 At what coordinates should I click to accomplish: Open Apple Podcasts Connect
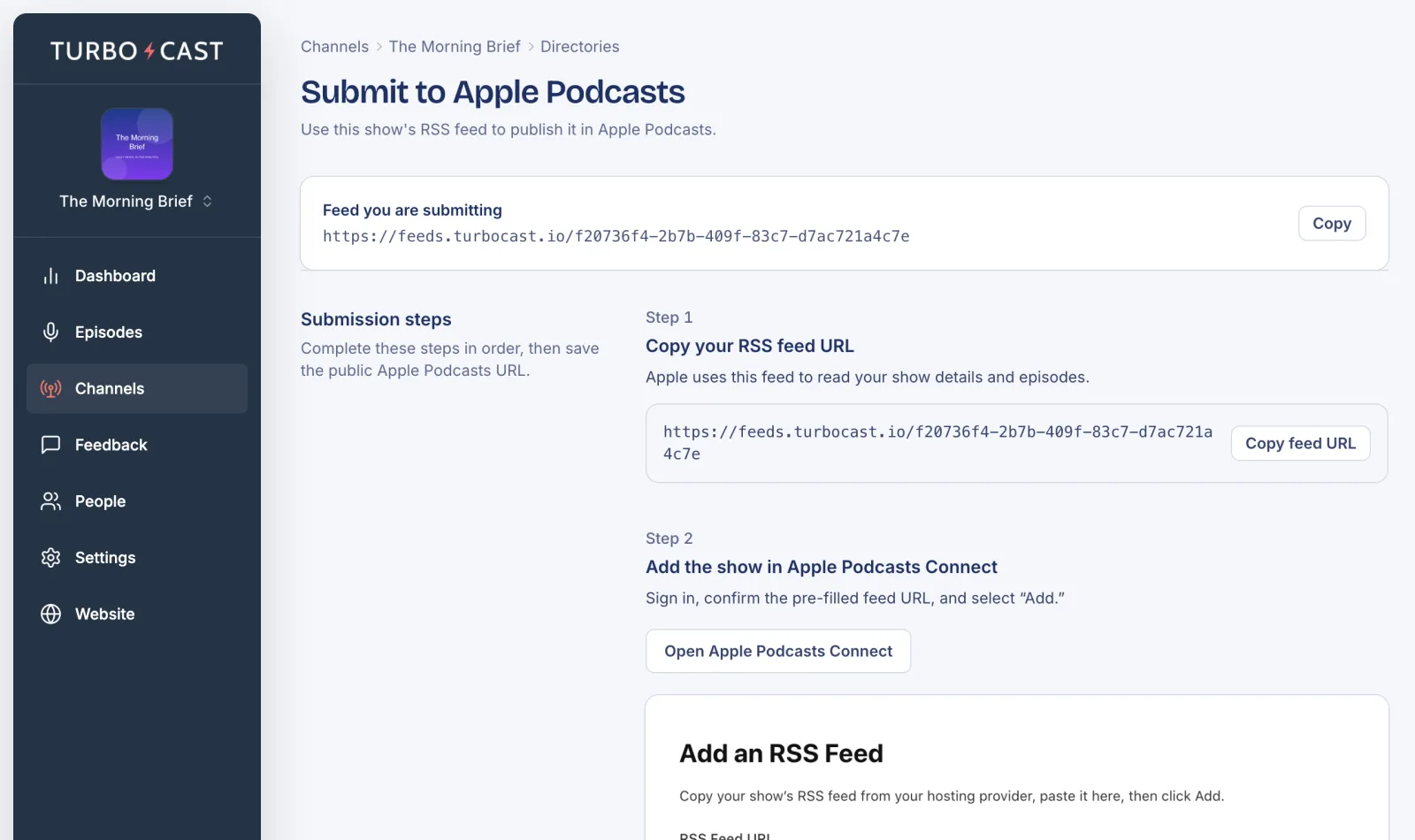(778, 652)
